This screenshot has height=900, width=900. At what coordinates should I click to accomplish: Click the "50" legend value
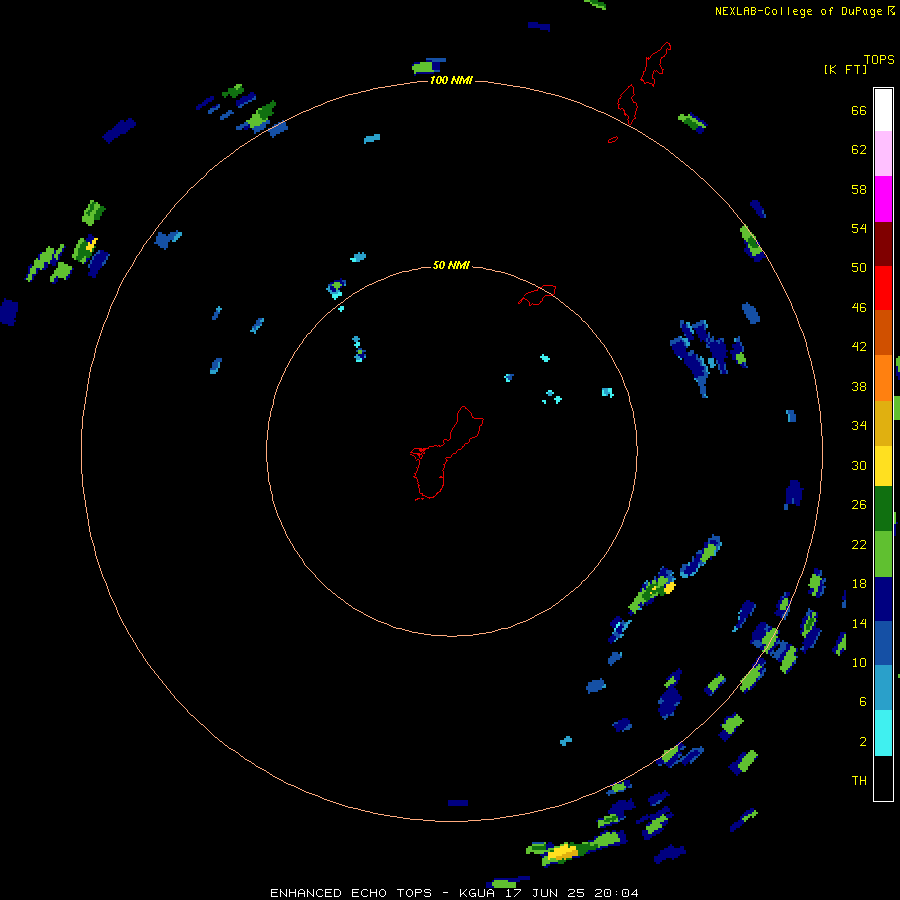pos(859,268)
